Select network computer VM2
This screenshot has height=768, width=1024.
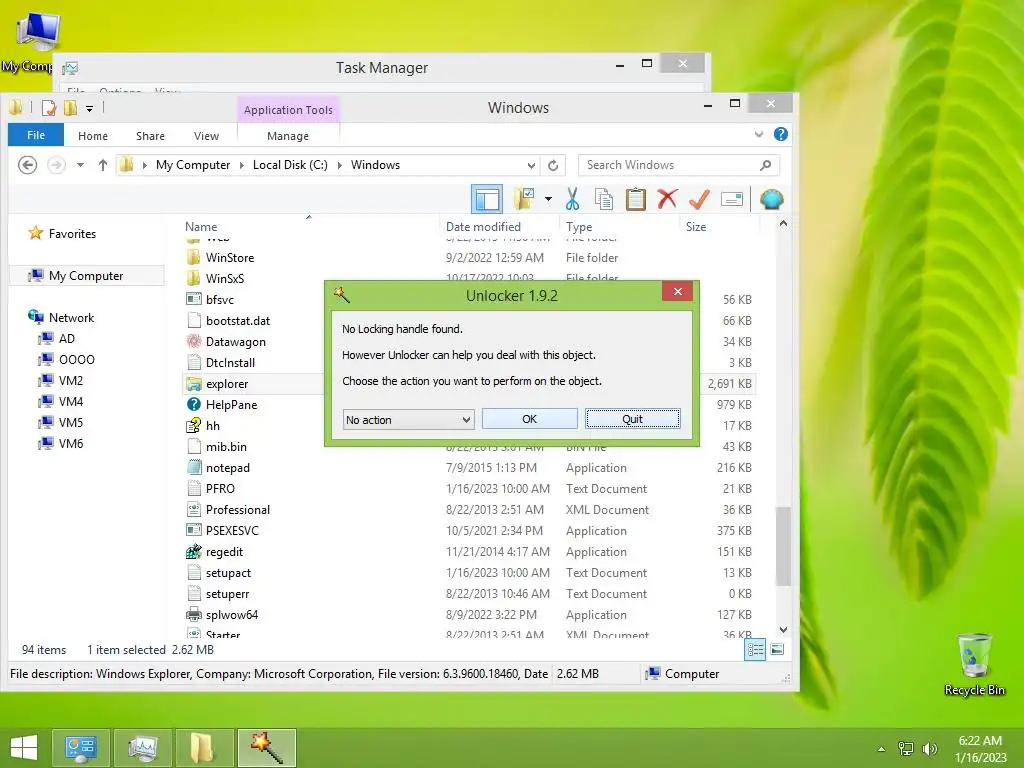tap(71, 380)
